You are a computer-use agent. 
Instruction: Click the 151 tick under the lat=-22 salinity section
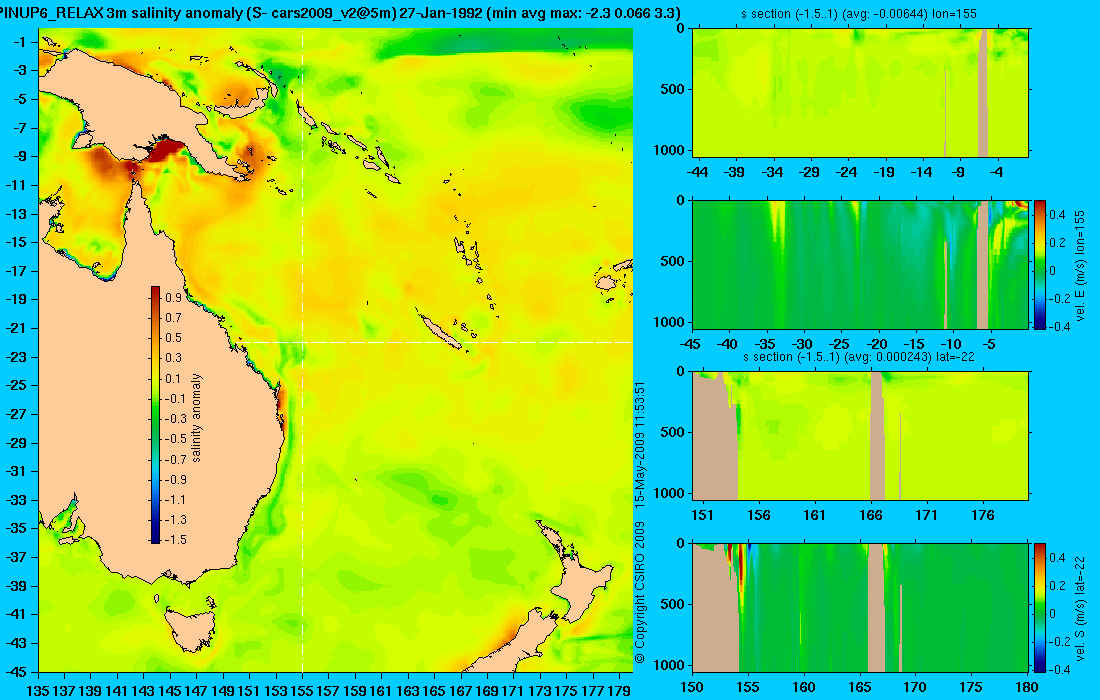pos(702,515)
